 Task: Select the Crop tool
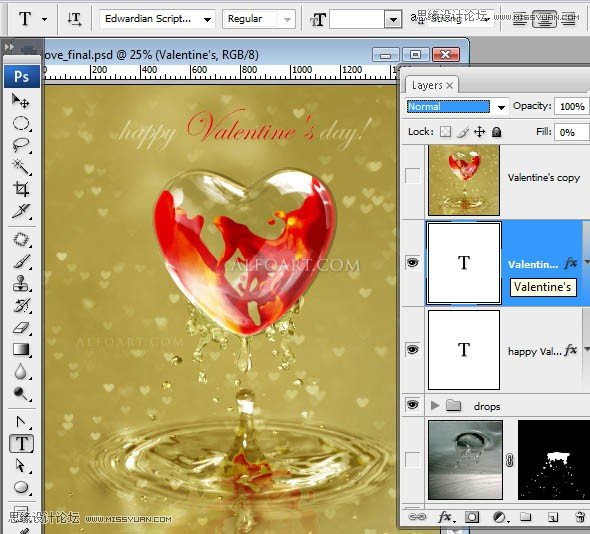tap(21, 189)
